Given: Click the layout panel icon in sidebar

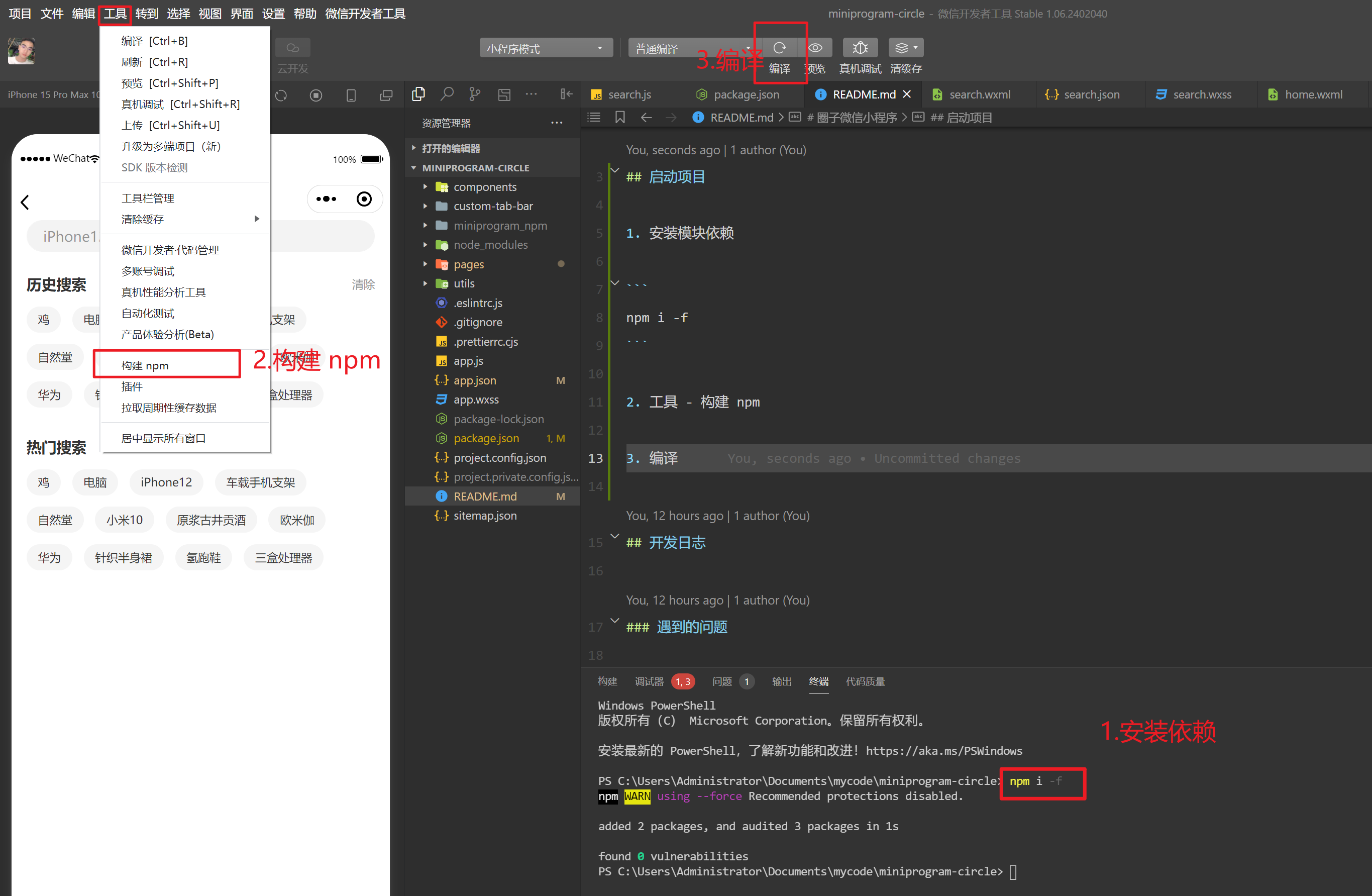Looking at the screenshot, I should tap(504, 94).
